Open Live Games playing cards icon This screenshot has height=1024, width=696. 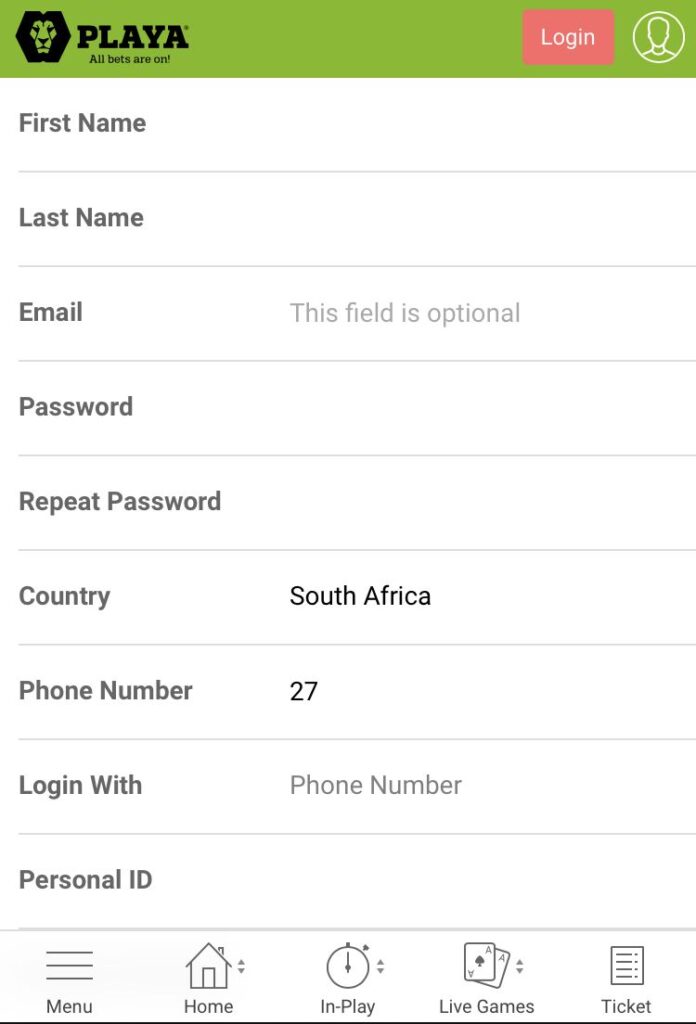coord(486,965)
